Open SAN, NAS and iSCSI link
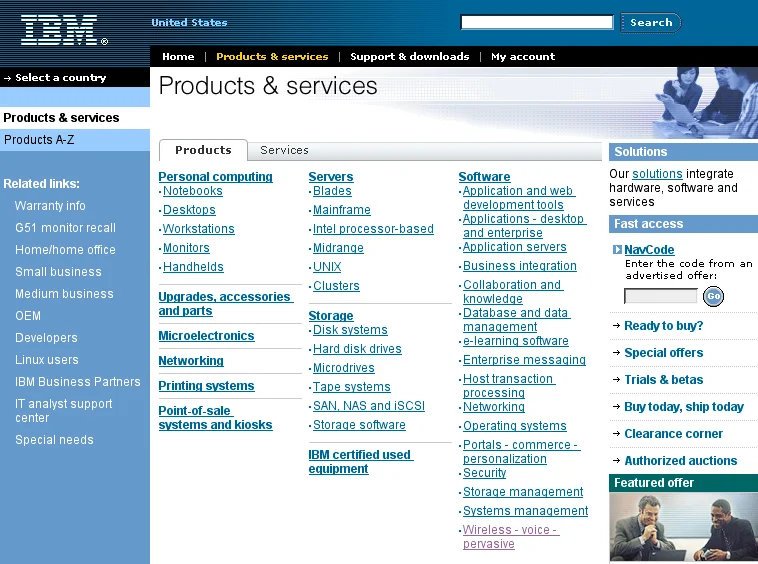 click(369, 406)
